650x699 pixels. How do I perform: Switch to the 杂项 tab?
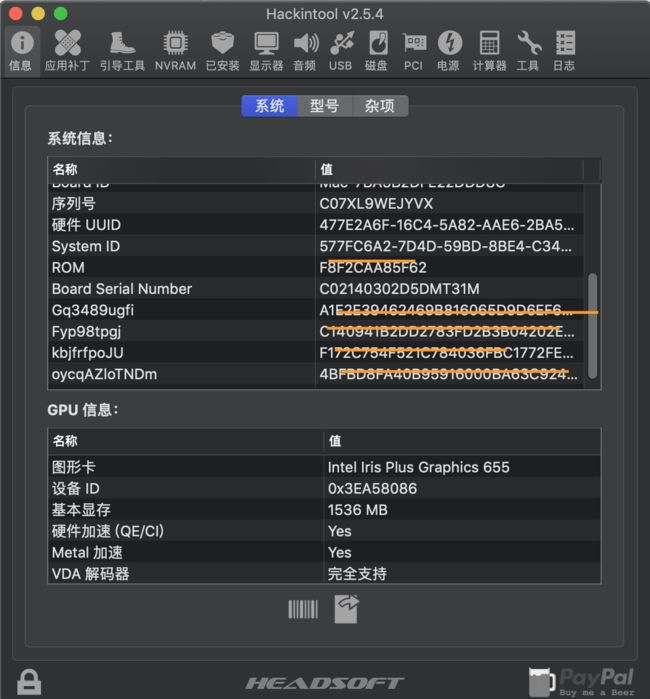coord(380,106)
